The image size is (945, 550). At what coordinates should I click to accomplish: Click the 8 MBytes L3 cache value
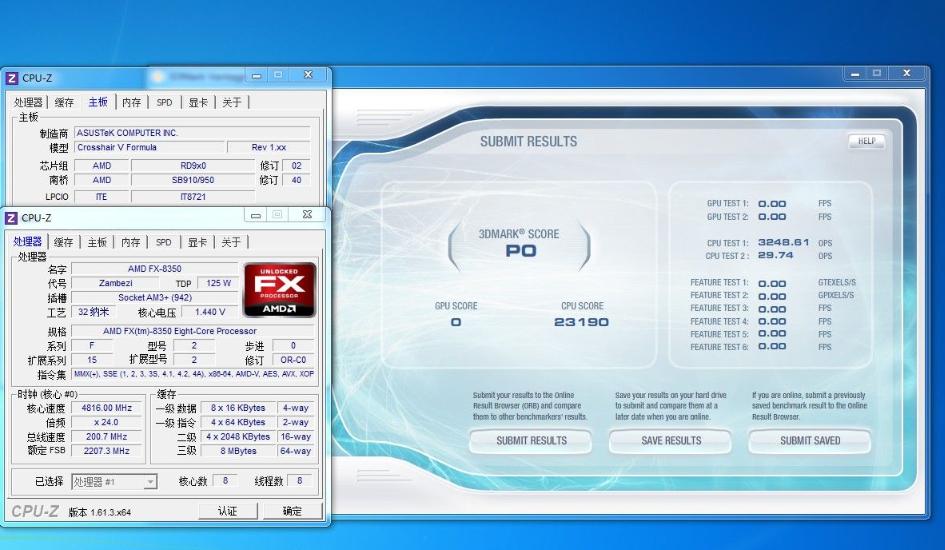pyautogui.click(x=238, y=451)
